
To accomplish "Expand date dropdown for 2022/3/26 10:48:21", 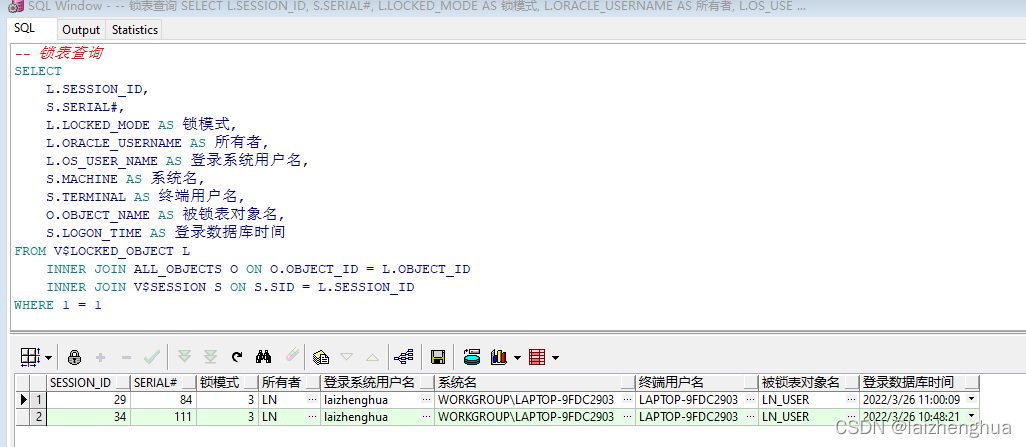I will pos(971,417).
